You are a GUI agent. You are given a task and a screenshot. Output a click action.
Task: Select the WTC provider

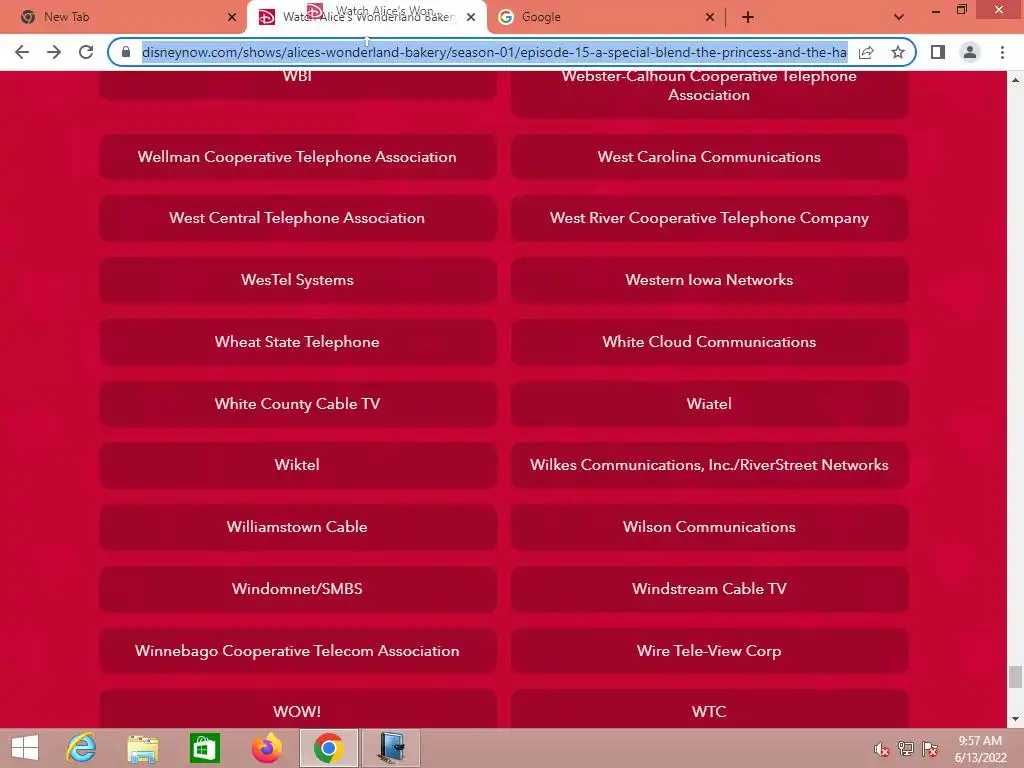tap(709, 709)
